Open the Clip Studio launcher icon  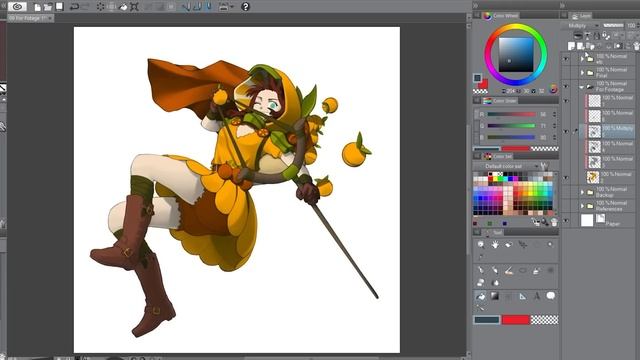[x=17, y=7]
